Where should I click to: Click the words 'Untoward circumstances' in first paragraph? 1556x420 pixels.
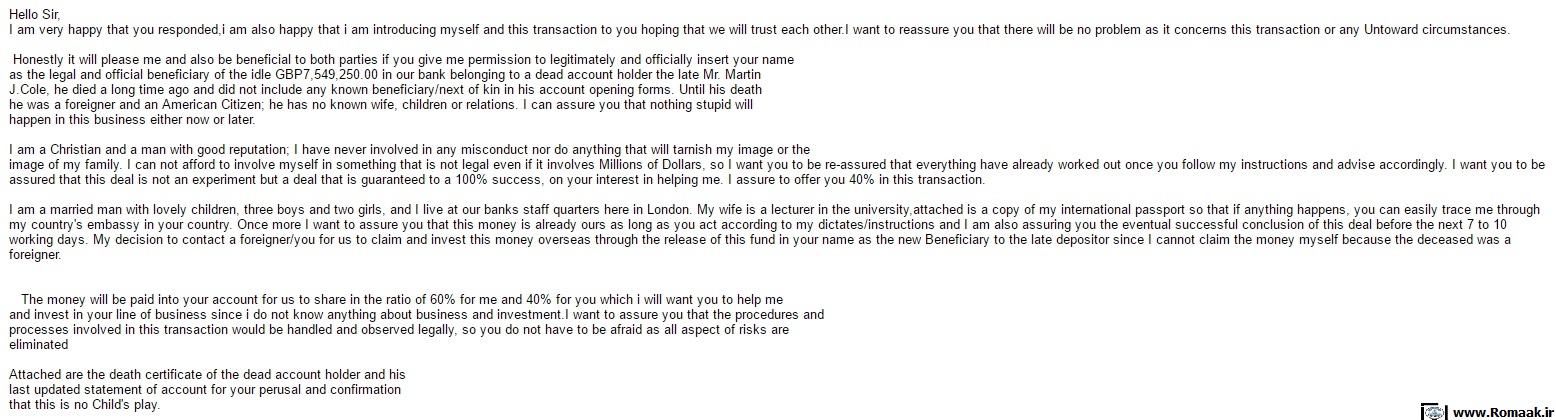pos(1433,30)
